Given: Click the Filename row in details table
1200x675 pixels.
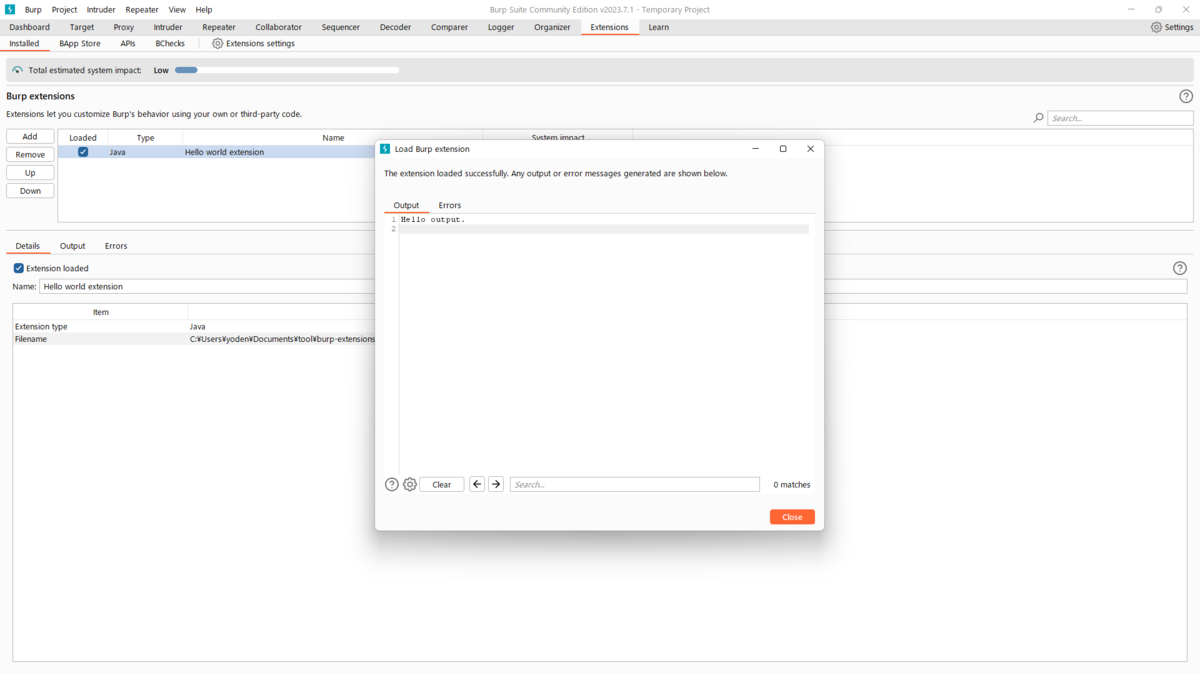Looking at the screenshot, I should pos(194,339).
